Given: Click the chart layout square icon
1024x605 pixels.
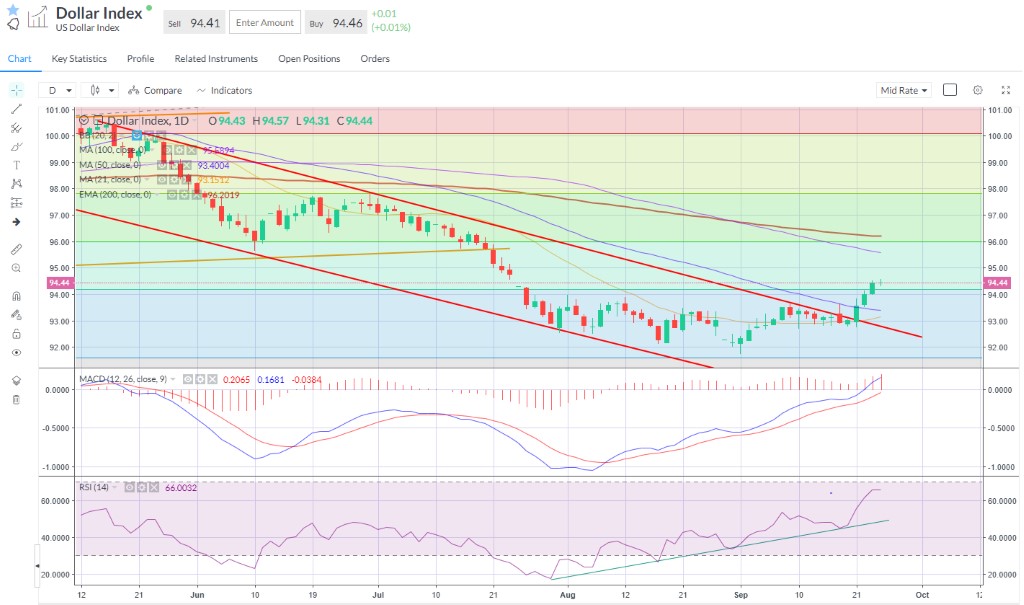Looking at the screenshot, I should (950, 90).
